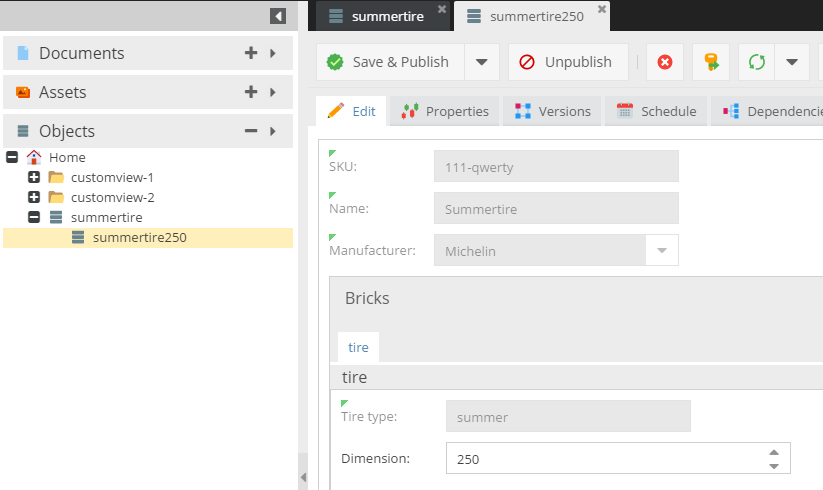Collapse the summertire tree node
The image size is (823, 490).
tap(34, 217)
